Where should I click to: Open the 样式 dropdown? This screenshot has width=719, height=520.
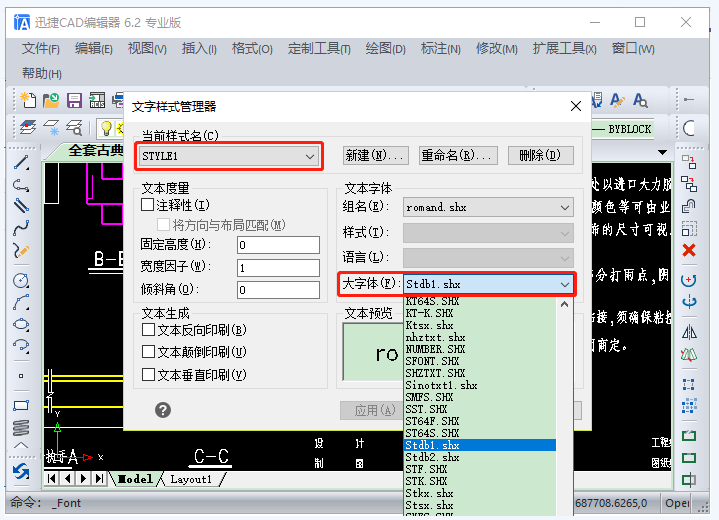488,233
